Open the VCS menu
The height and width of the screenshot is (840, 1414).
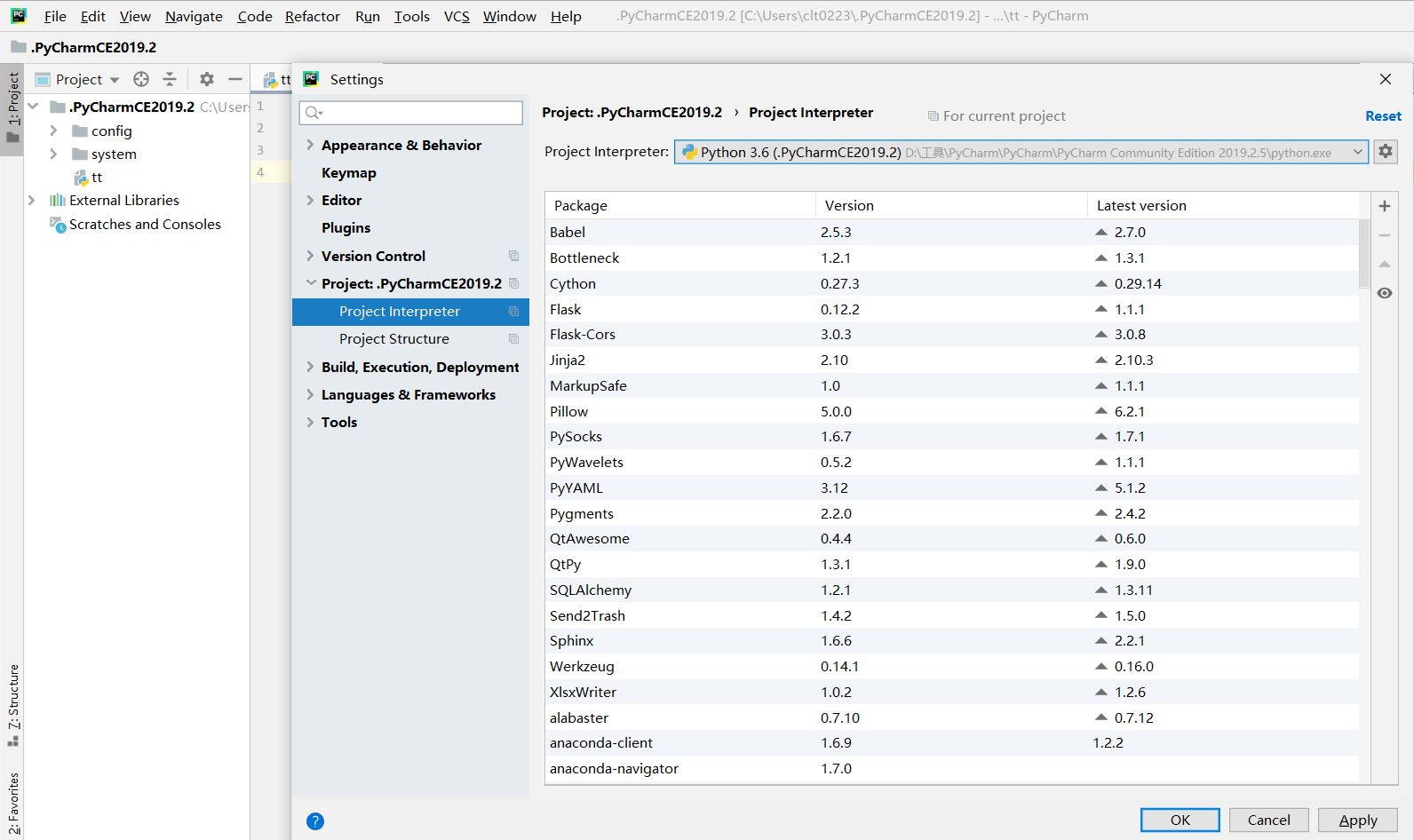point(456,16)
